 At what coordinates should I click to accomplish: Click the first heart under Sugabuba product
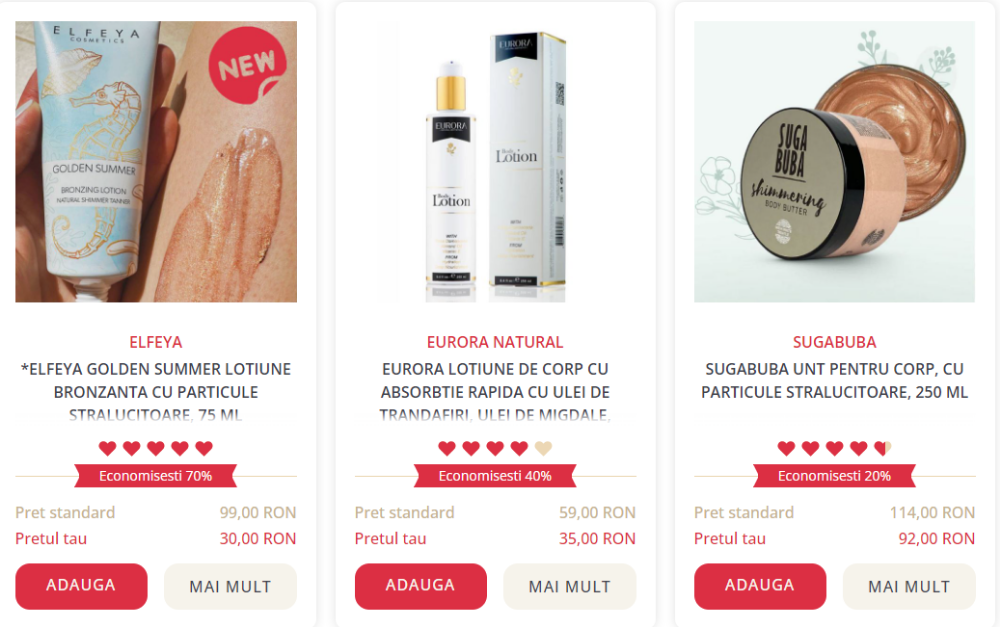pyautogui.click(x=786, y=448)
